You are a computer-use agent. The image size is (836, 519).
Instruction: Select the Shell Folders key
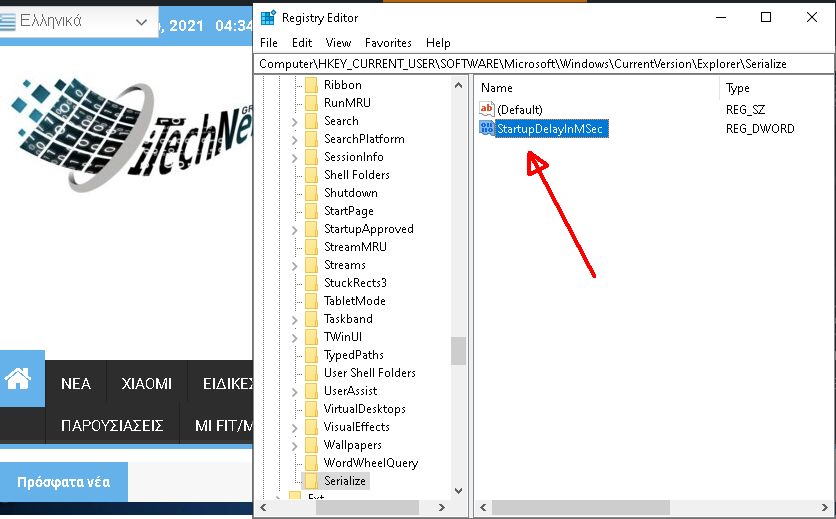357,175
